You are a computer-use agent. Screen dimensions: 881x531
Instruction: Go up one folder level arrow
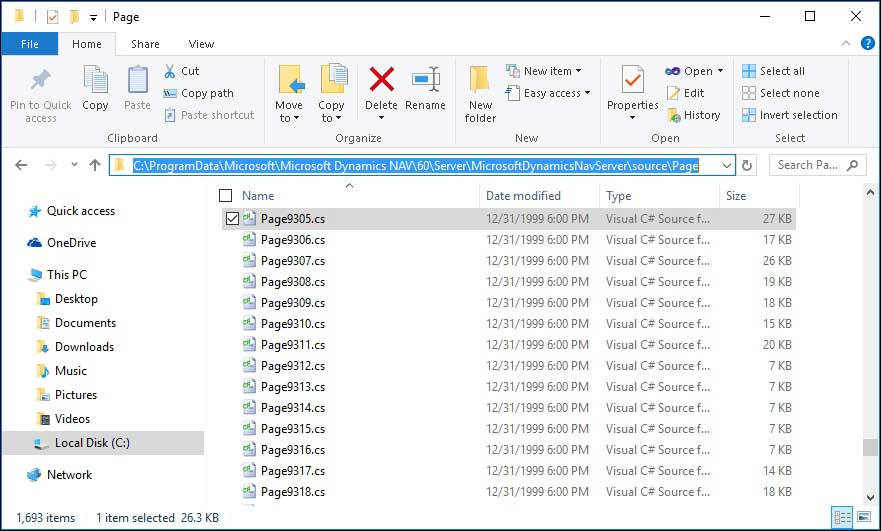click(x=95, y=165)
